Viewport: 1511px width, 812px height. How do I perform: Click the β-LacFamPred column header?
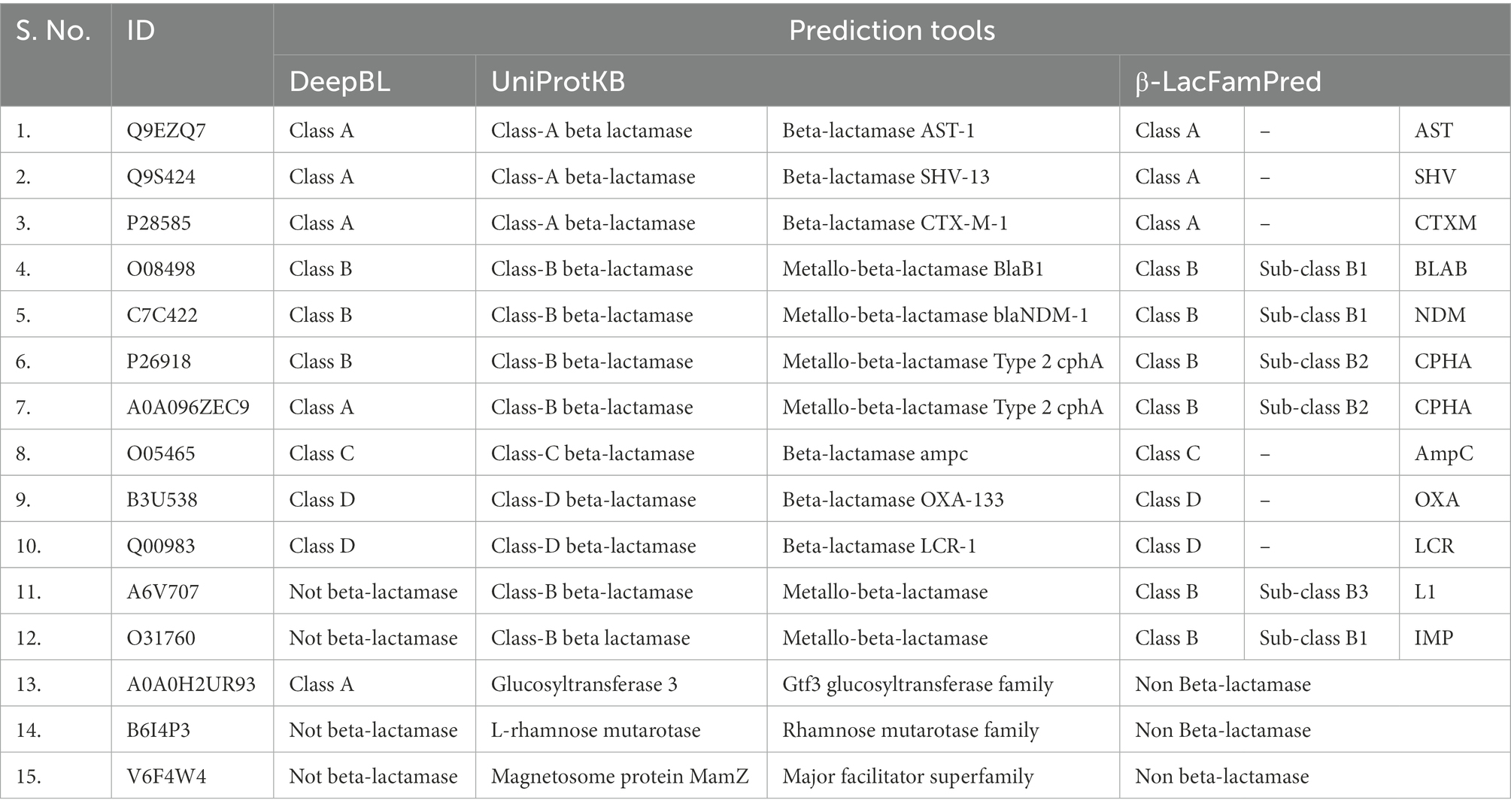[1315, 80]
